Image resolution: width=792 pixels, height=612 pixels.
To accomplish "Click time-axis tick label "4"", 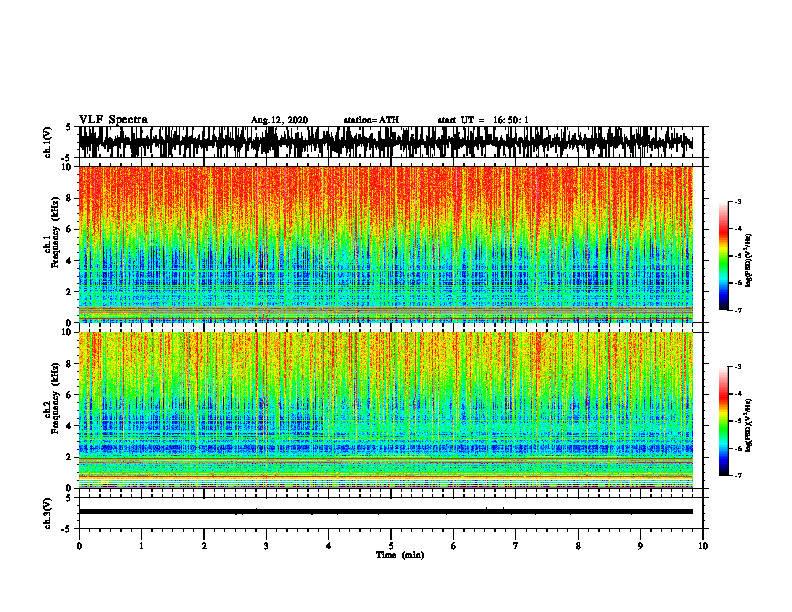I will (329, 546).
